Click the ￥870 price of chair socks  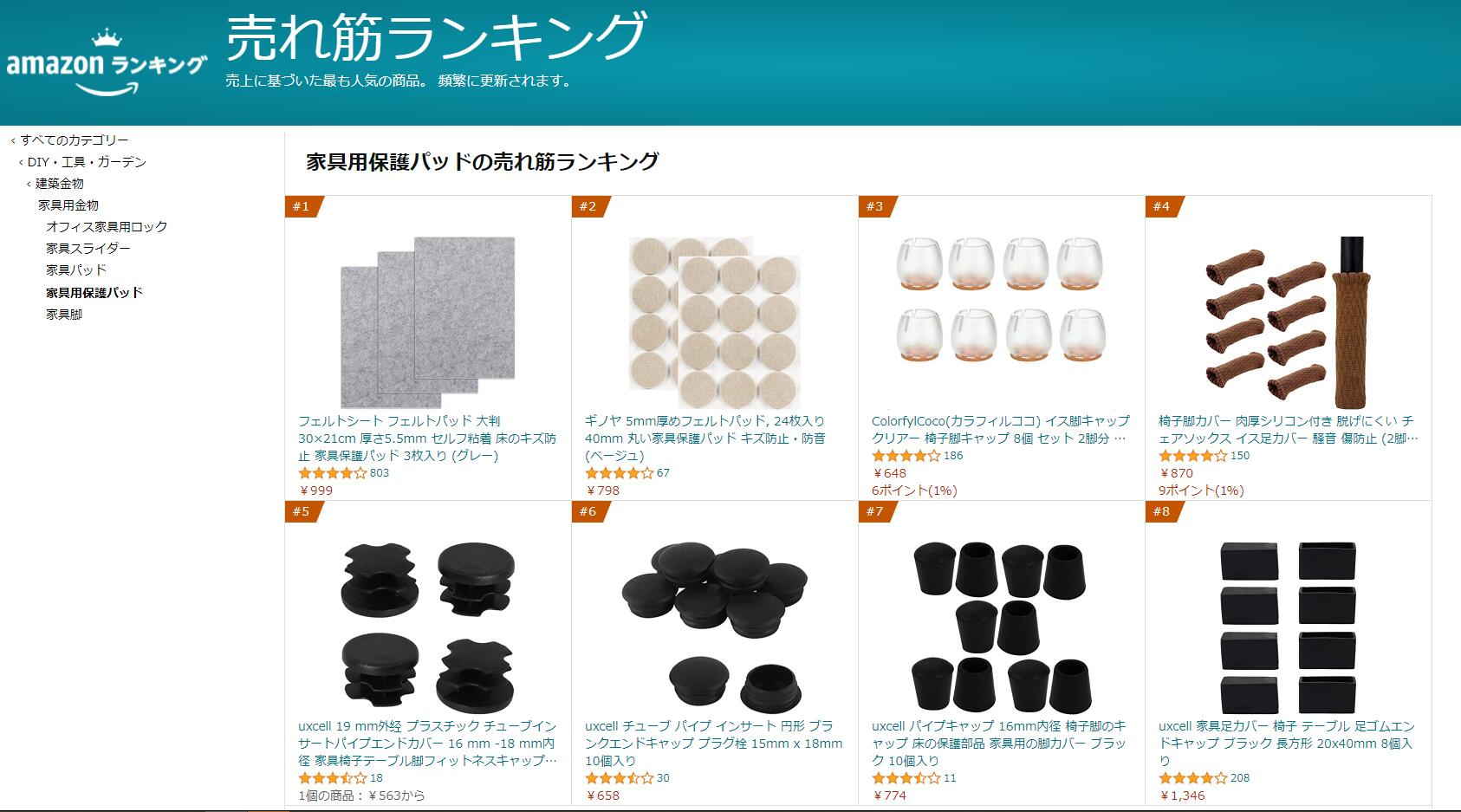[x=1176, y=473]
